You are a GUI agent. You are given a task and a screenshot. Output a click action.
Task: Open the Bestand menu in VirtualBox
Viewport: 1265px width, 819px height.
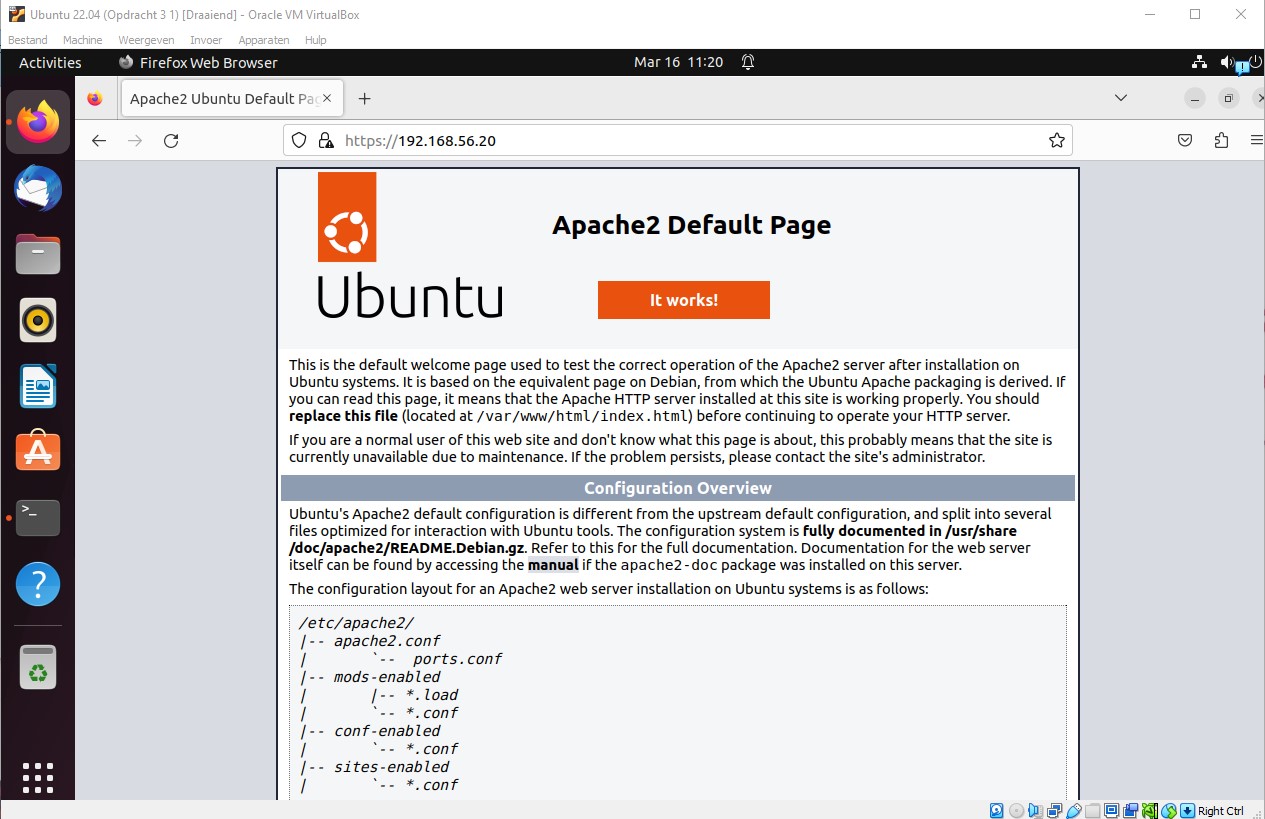click(x=28, y=40)
